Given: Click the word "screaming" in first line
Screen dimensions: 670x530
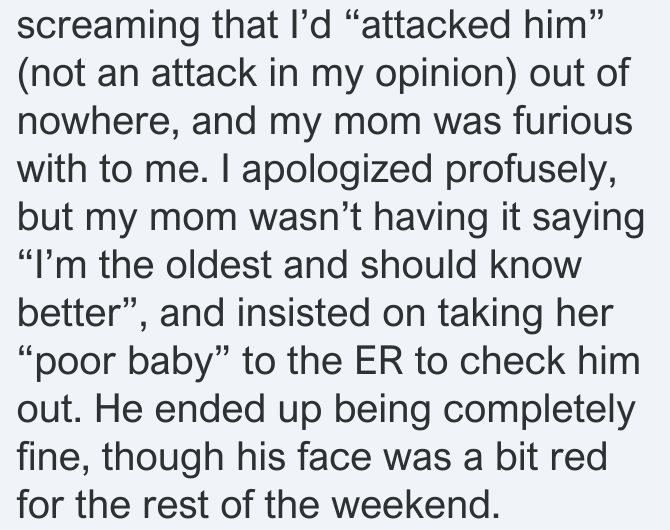Looking at the screenshot, I should [x=108, y=26].
